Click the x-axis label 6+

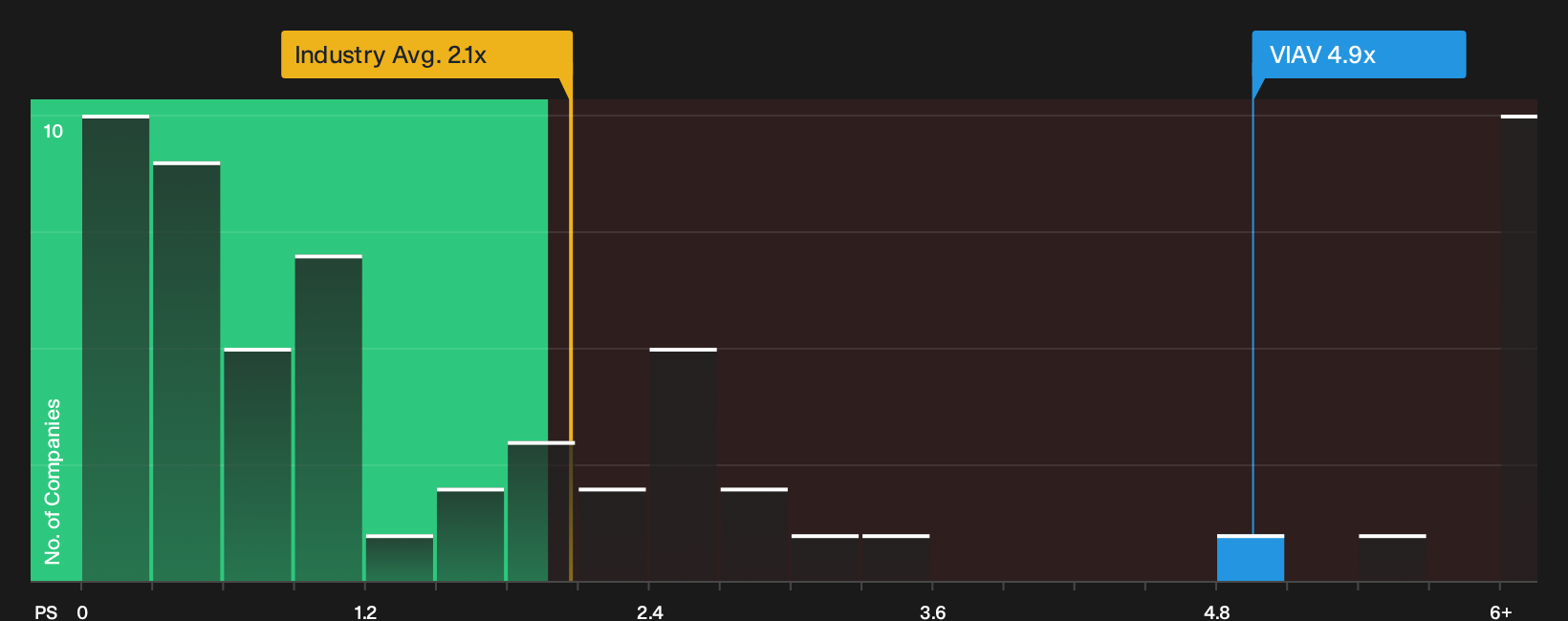1501,611
